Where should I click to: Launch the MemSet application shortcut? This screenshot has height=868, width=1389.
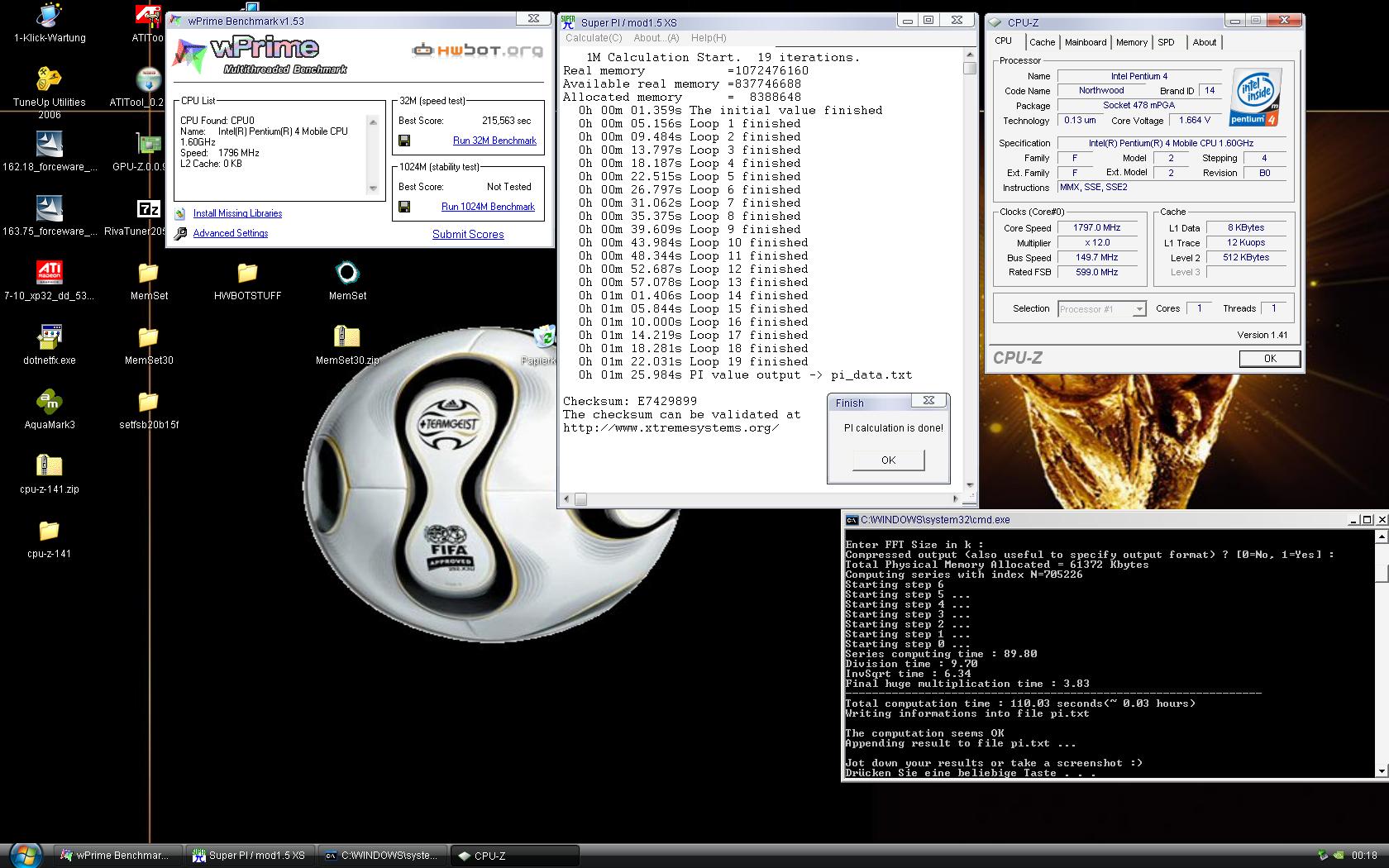(347, 281)
